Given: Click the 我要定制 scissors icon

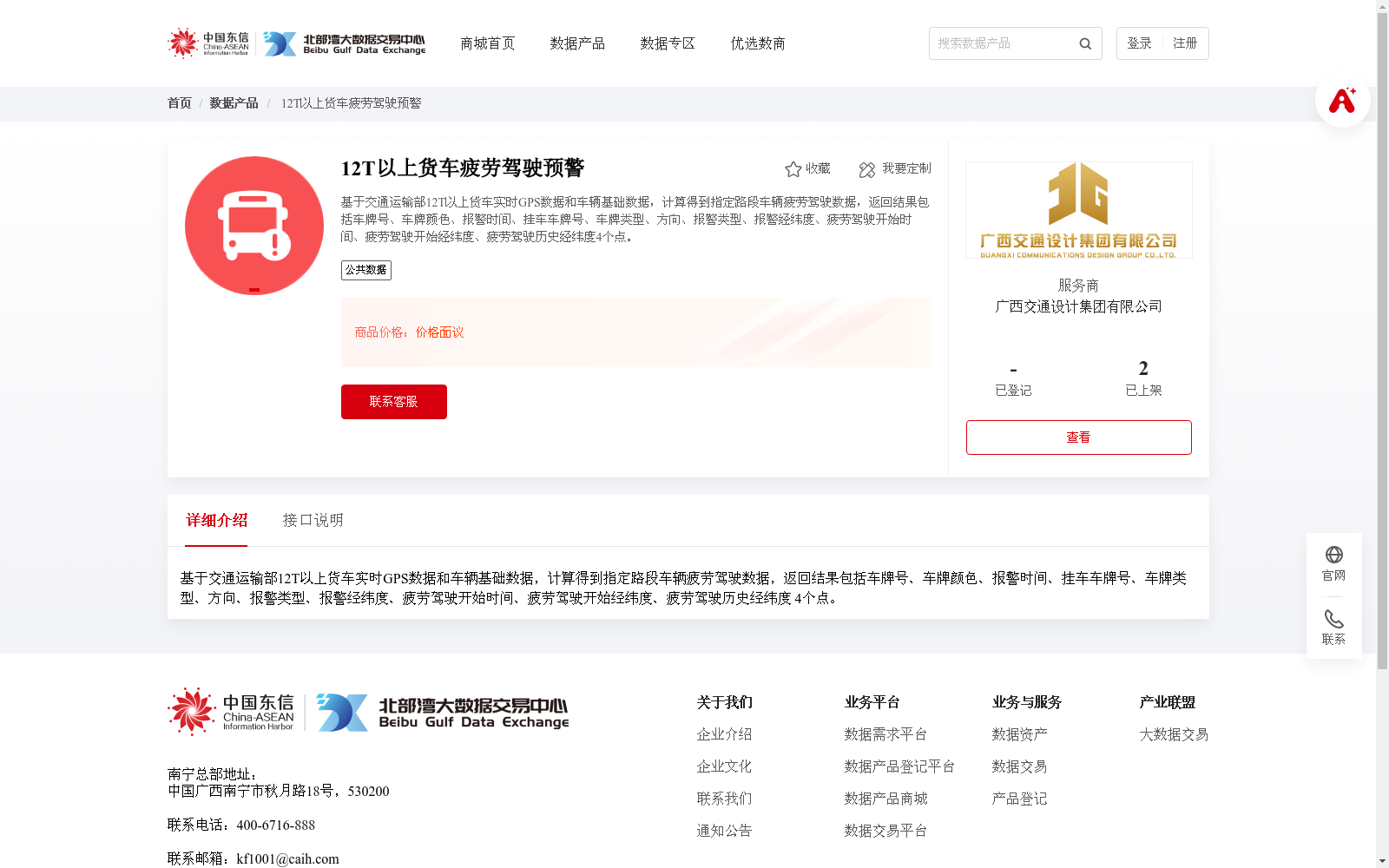Looking at the screenshot, I should click(866, 169).
